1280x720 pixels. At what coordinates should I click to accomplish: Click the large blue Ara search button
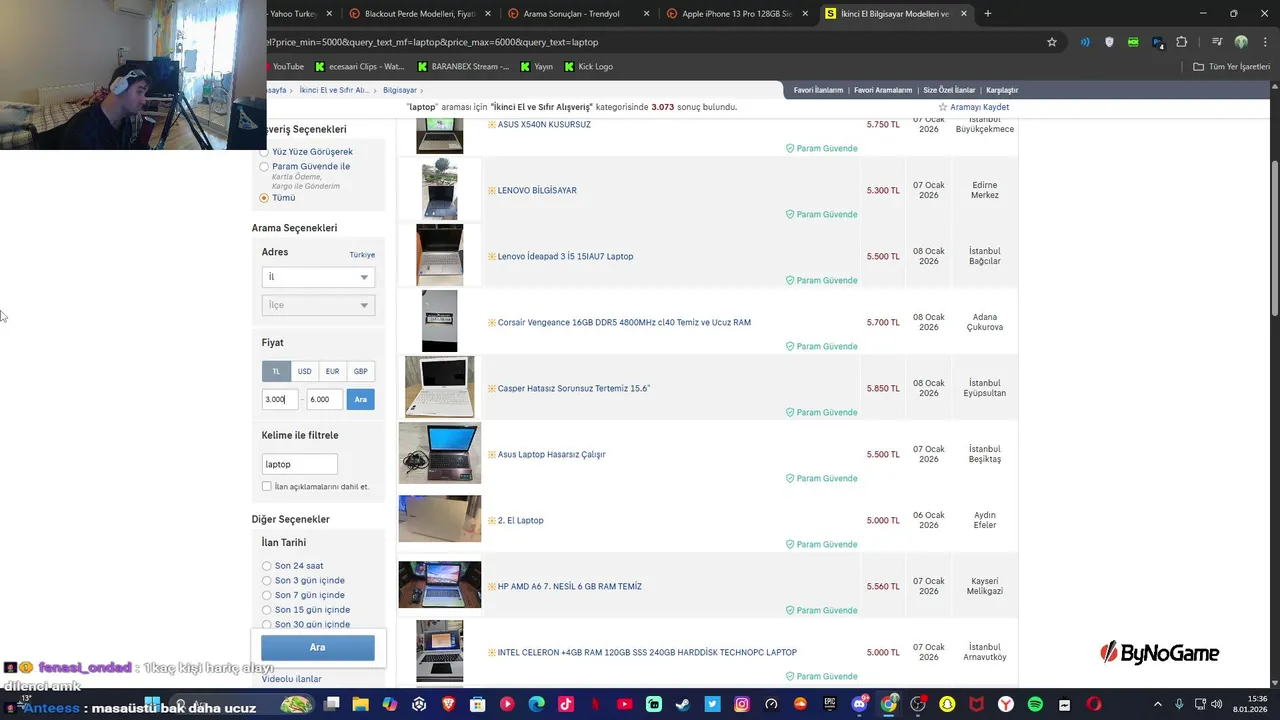tap(318, 647)
